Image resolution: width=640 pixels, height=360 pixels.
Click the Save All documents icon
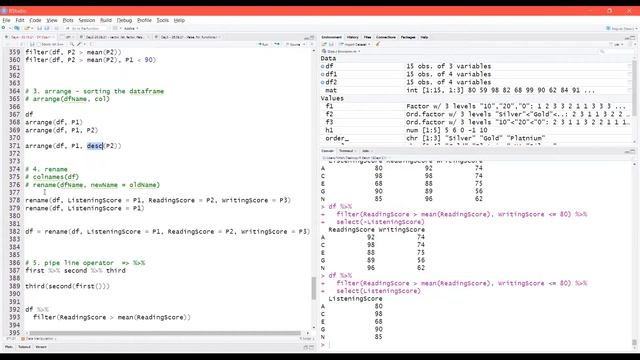(x=47, y=28)
